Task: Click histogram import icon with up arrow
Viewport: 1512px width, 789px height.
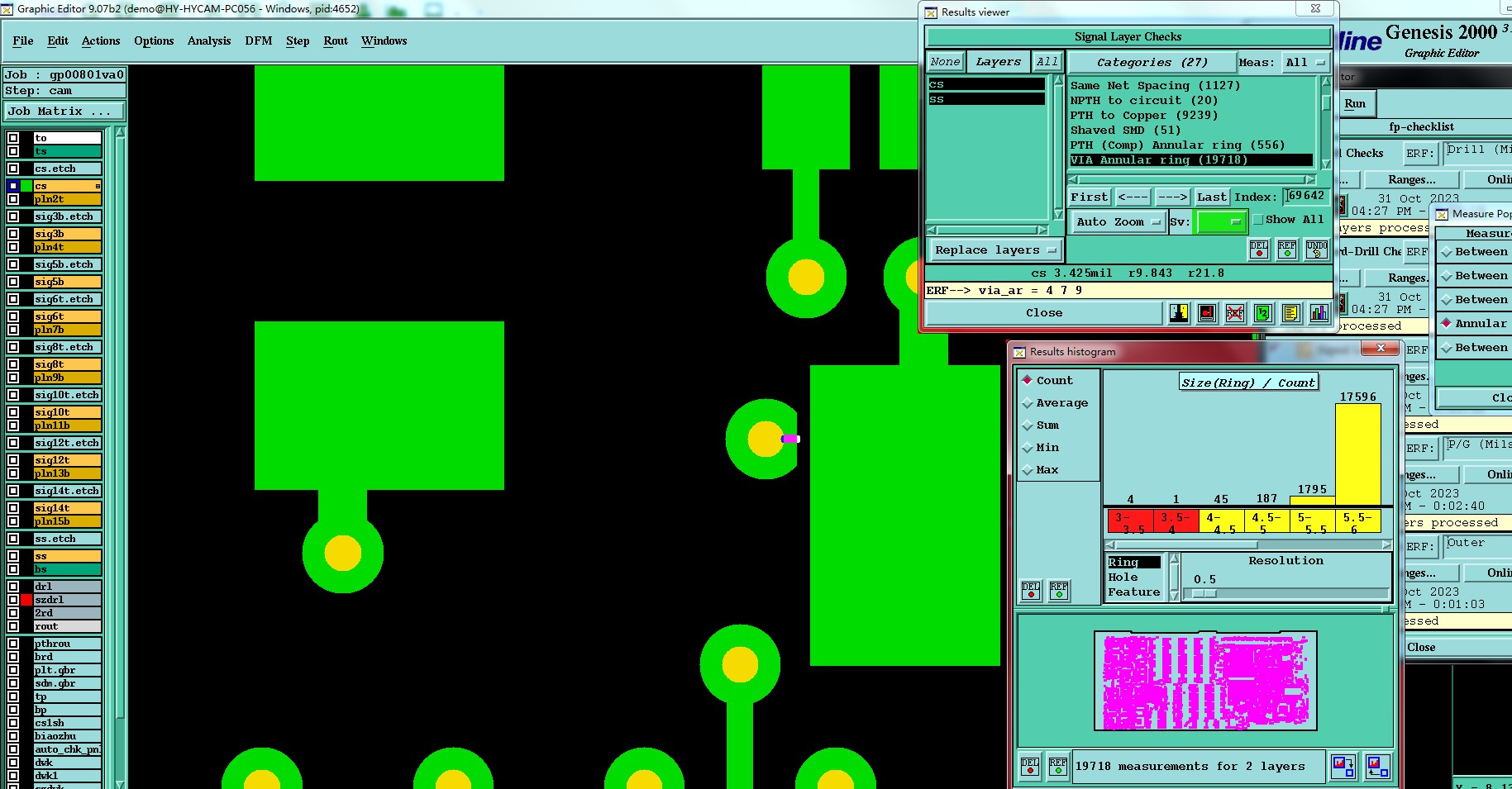Action: point(1377,767)
